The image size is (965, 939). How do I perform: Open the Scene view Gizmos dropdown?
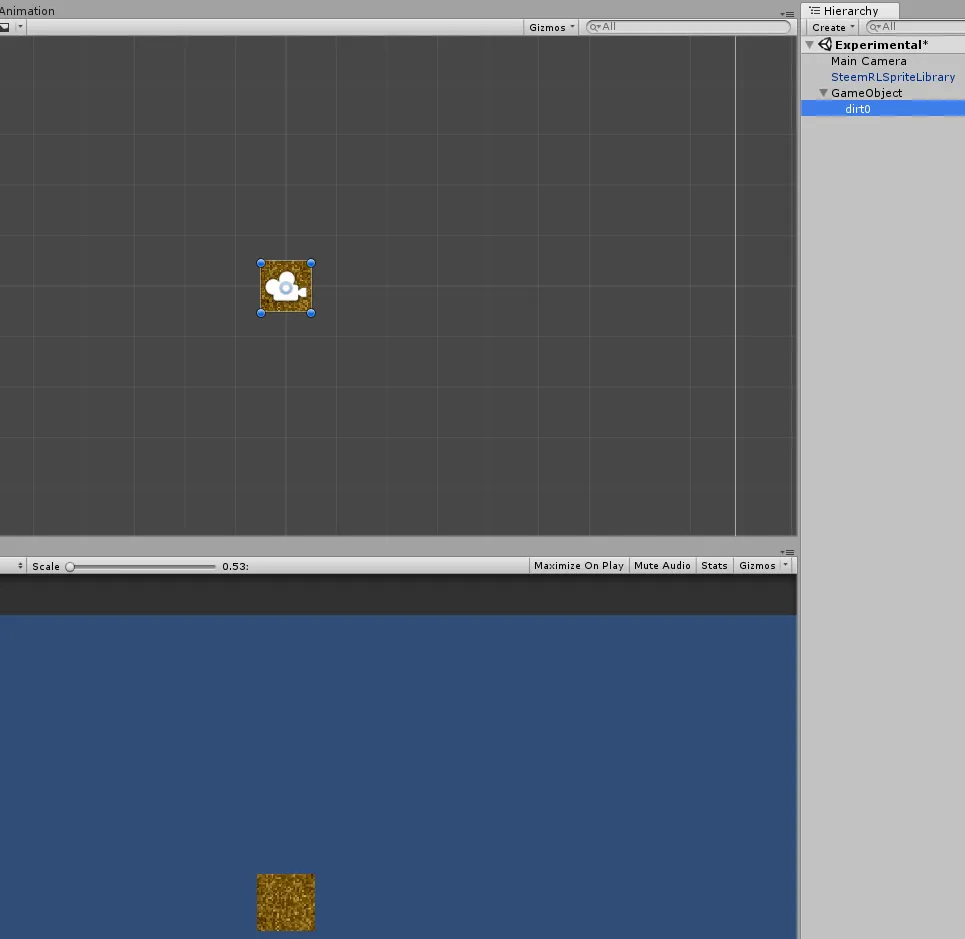point(551,27)
